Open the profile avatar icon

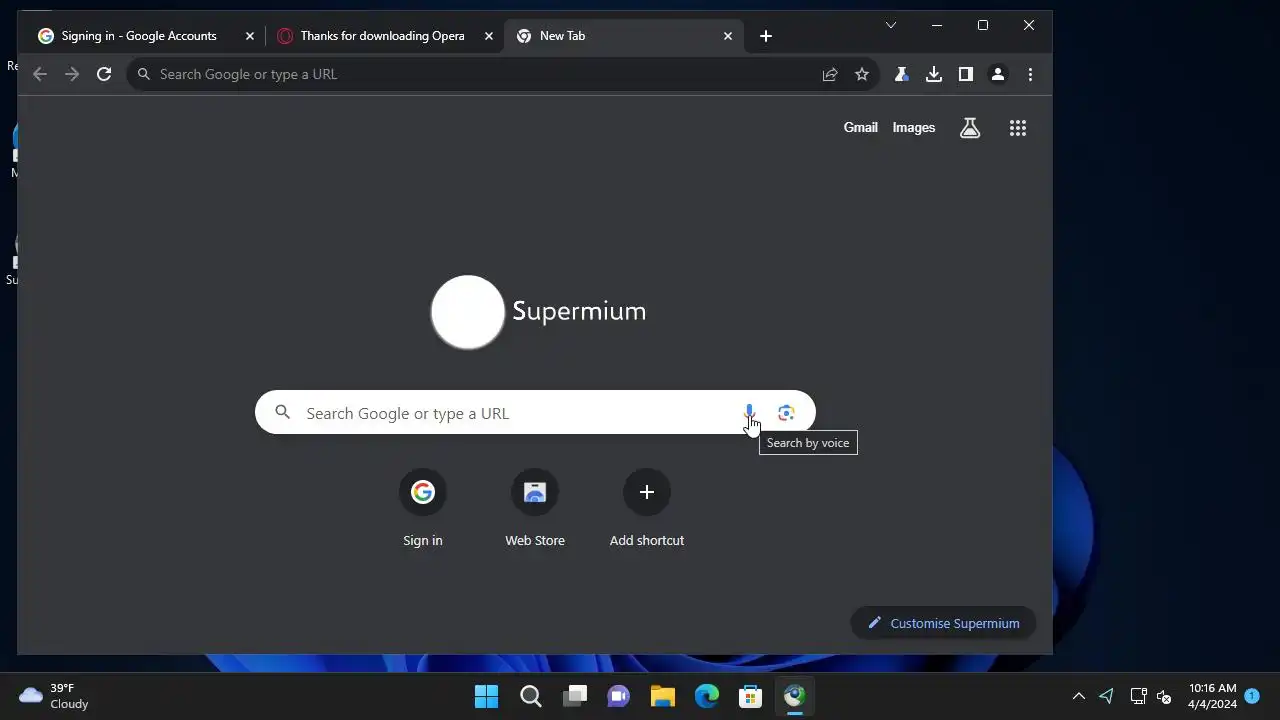(x=998, y=74)
